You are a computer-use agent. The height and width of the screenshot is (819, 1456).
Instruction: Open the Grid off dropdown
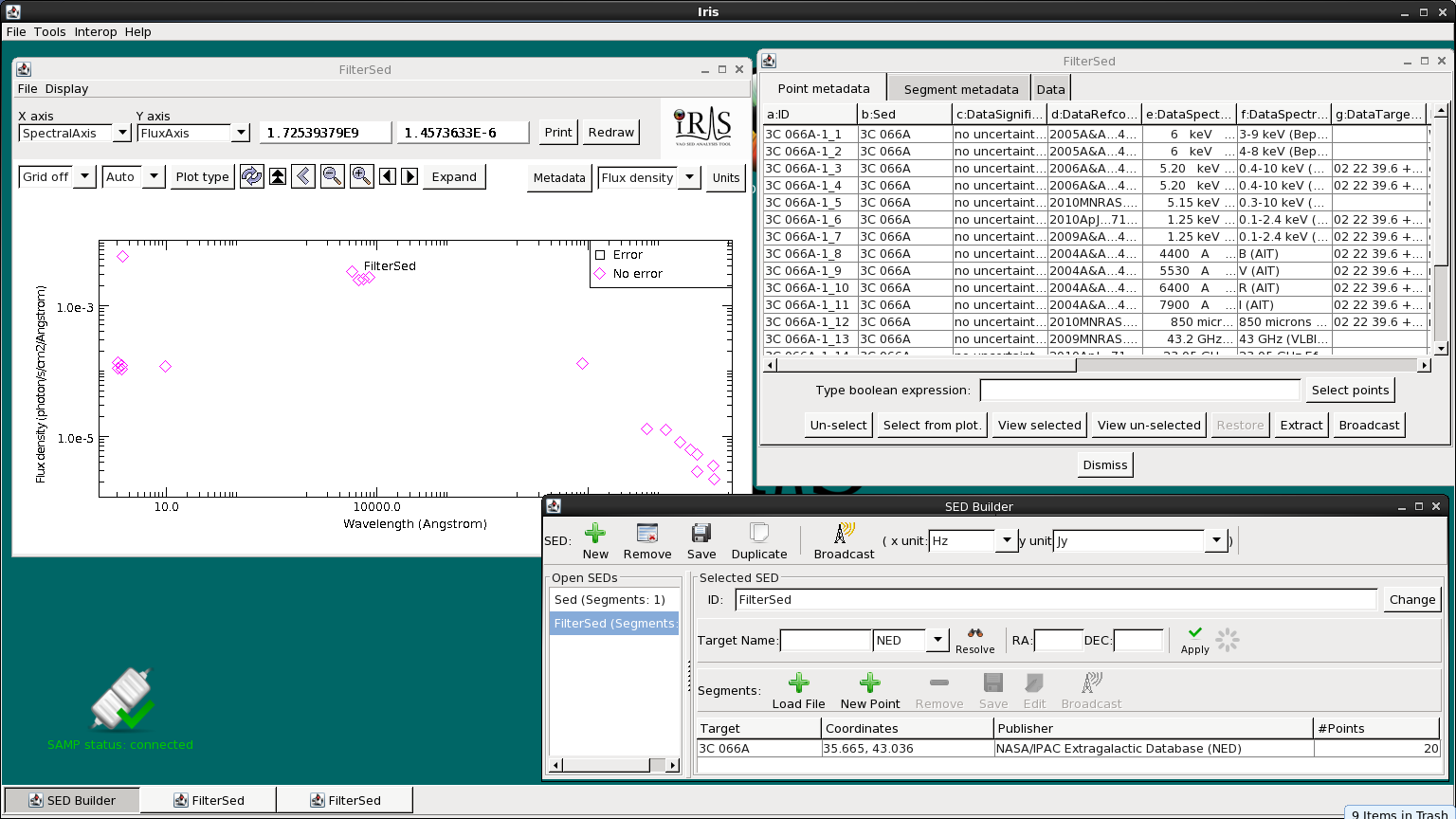point(84,177)
